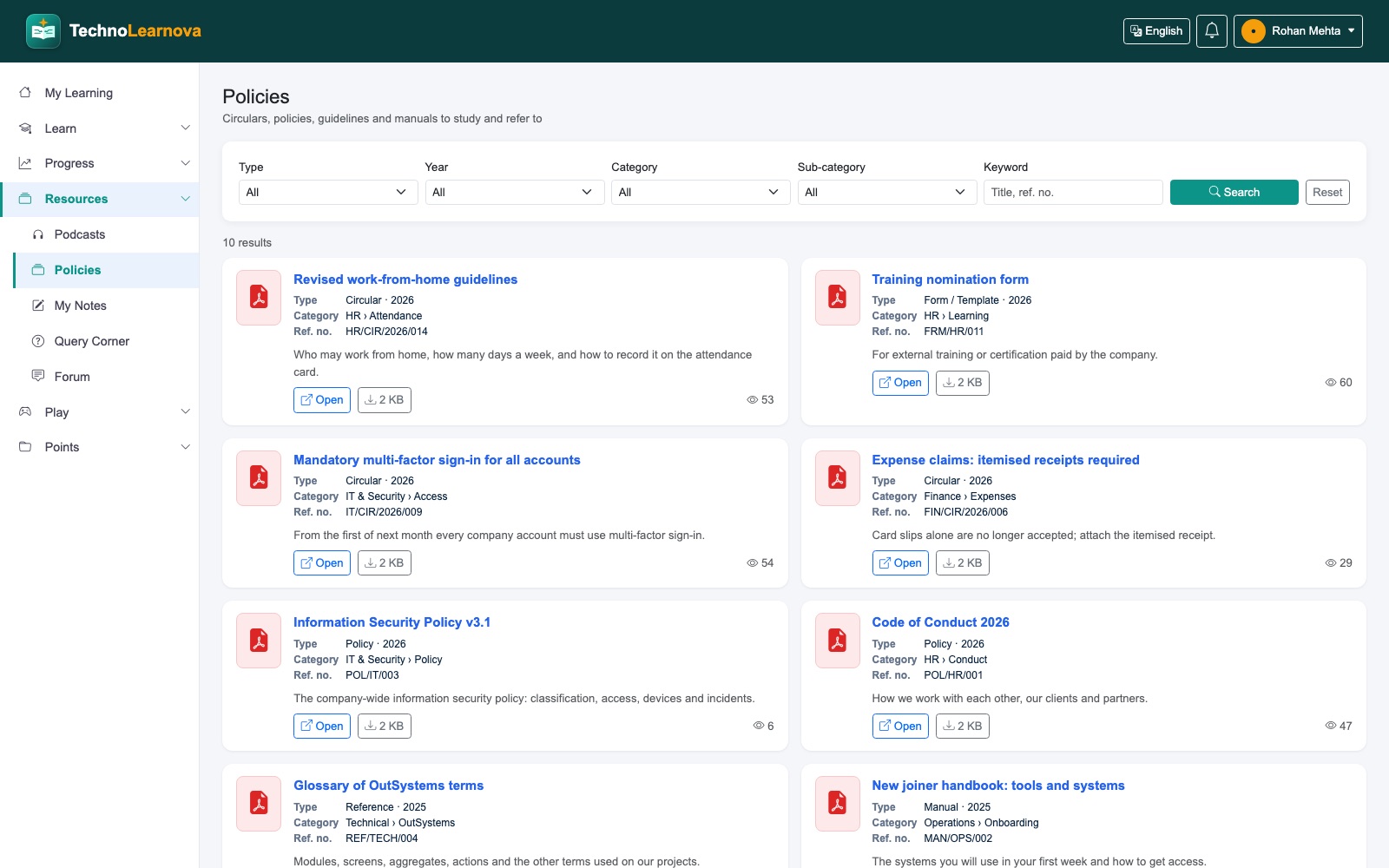Open Podcasts under Resources
The height and width of the screenshot is (868, 1389).
click(106, 234)
